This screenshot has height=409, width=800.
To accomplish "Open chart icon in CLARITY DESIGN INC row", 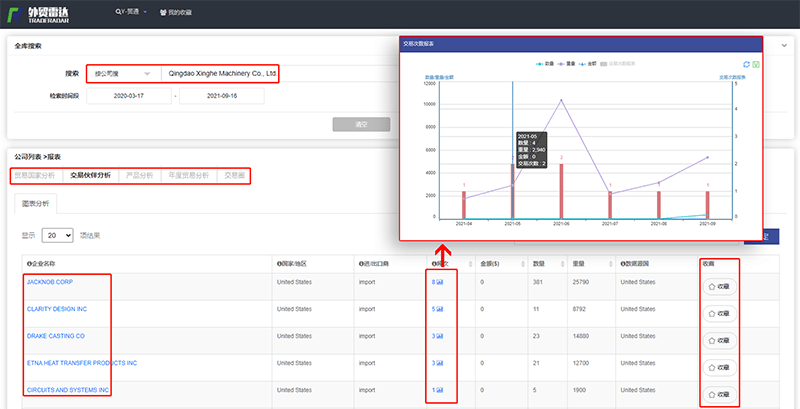I will pos(440,309).
